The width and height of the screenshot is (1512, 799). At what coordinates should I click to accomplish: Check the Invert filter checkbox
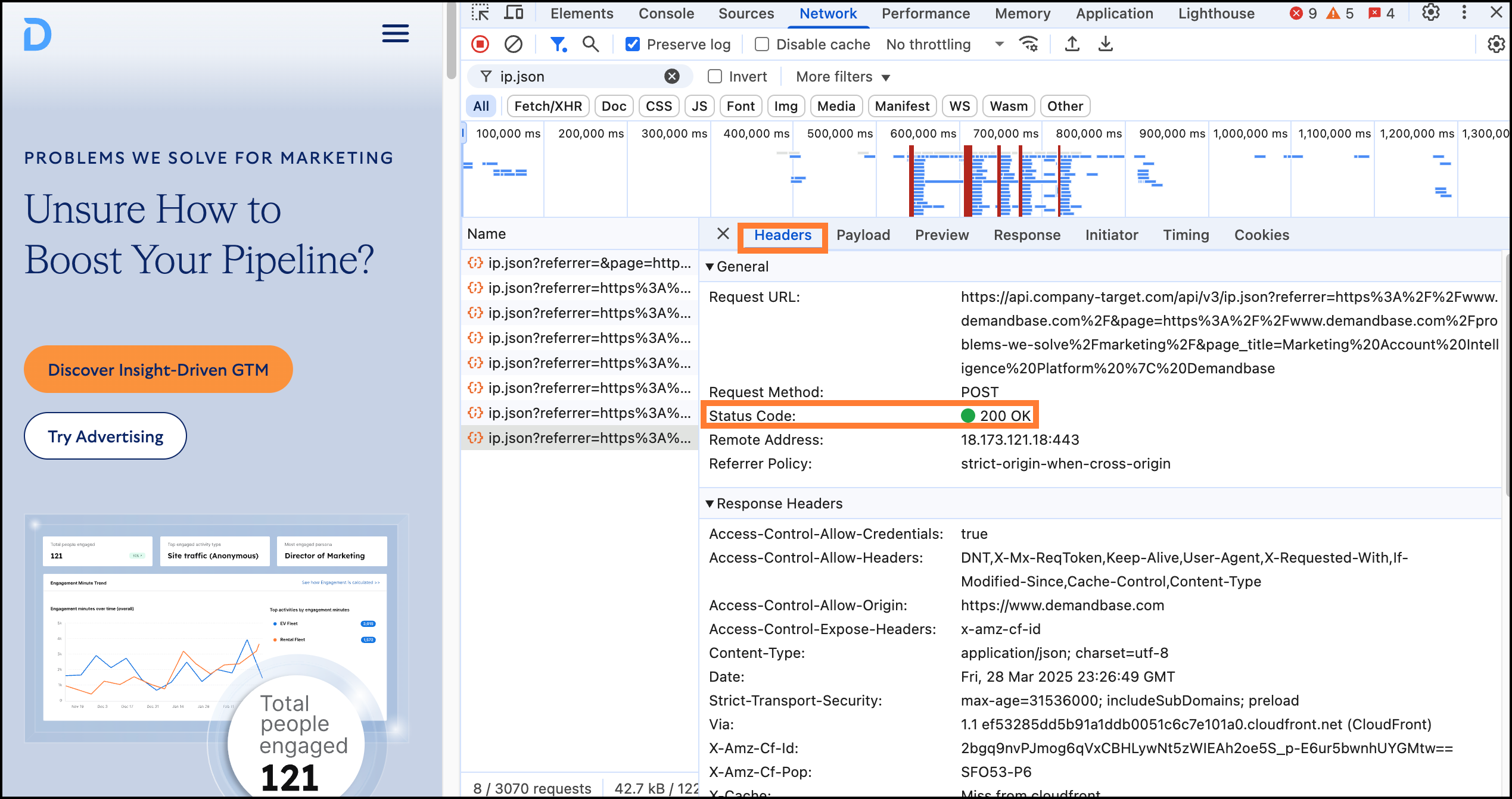coord(715,77)
